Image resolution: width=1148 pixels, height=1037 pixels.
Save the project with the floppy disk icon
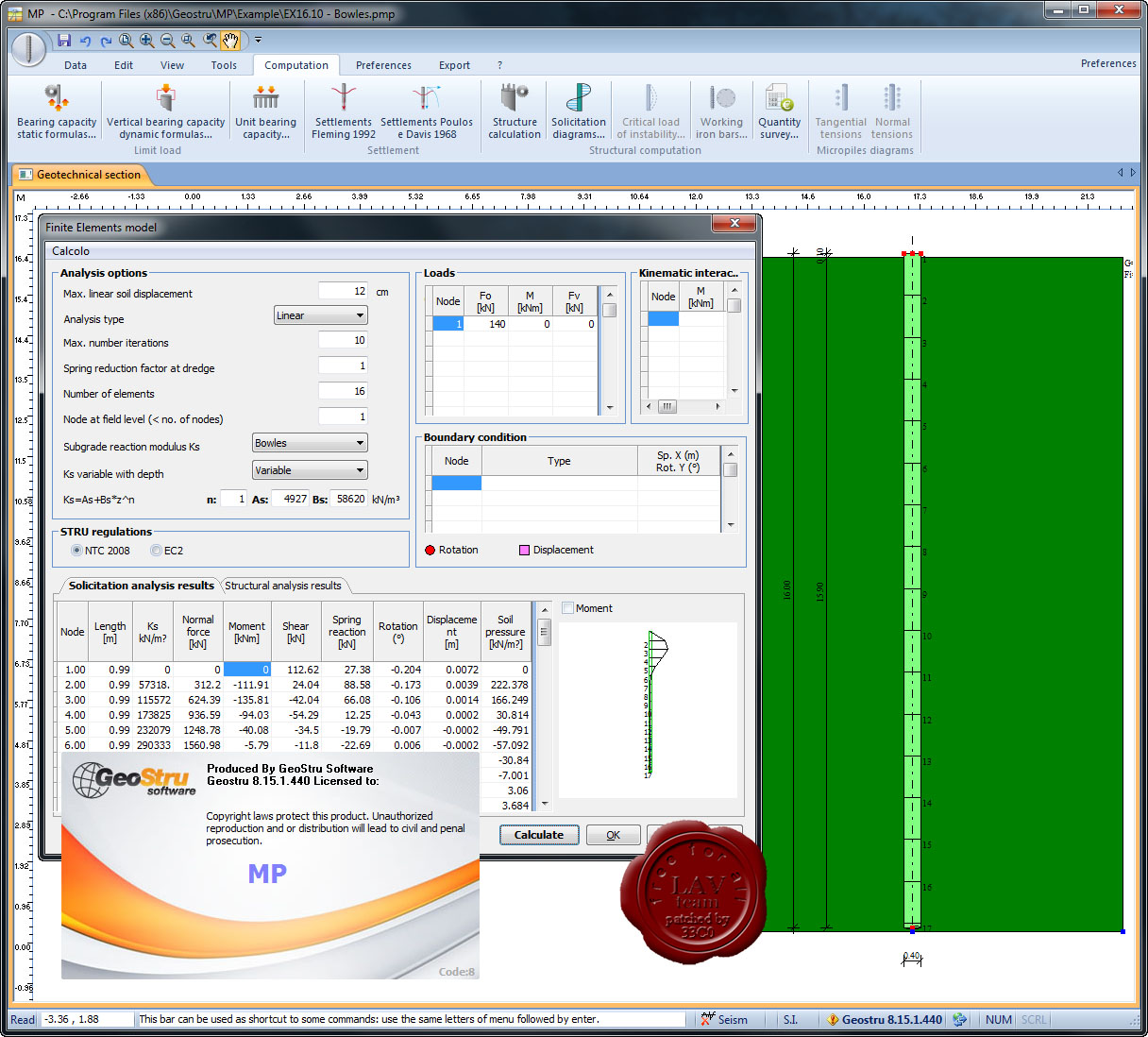(64, 41)
